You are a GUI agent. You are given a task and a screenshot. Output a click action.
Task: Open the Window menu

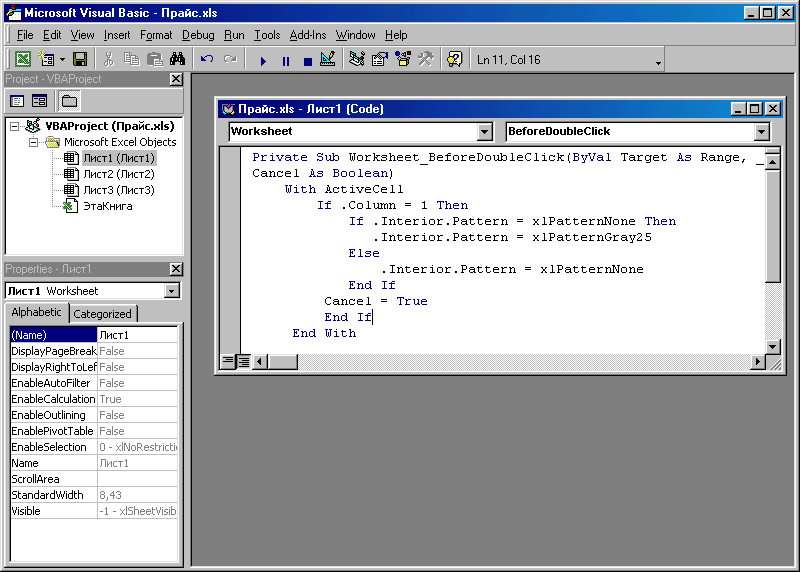pyautogui.click(x=355, y=35)
